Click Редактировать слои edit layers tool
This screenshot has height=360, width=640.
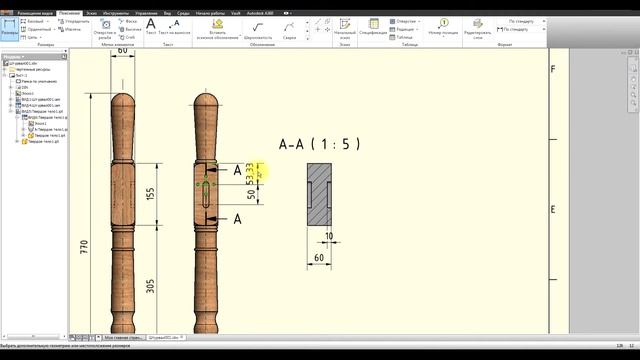(x=478, y=29)
